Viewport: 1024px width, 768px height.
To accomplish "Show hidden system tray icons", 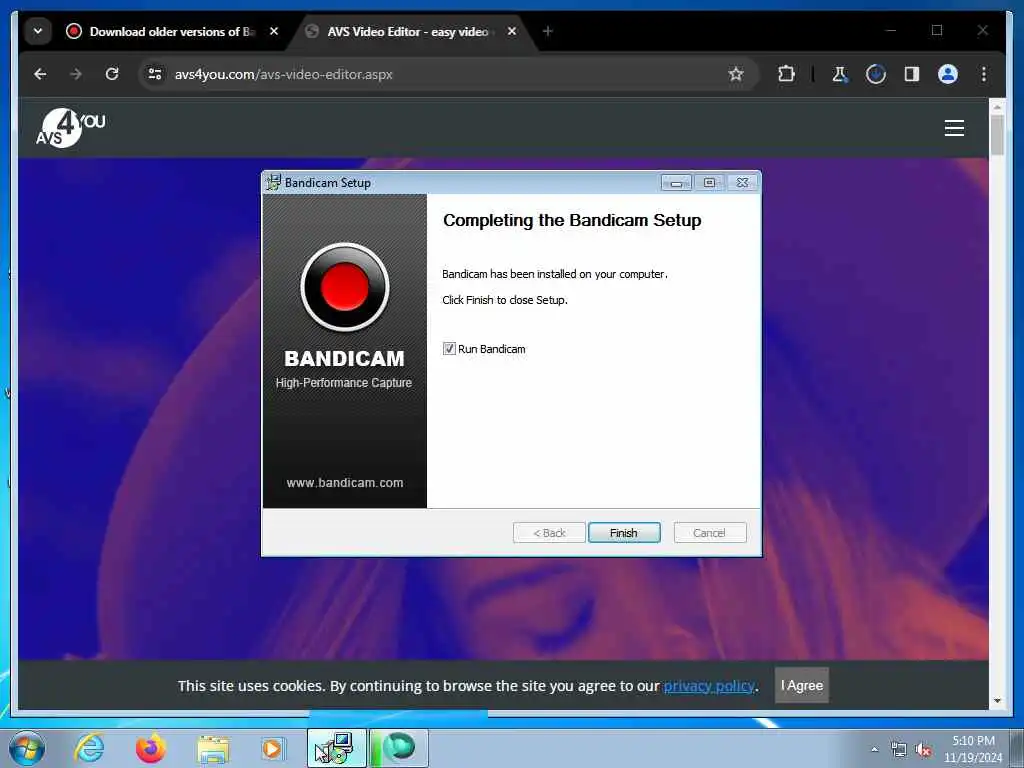I will click(874, 749).
